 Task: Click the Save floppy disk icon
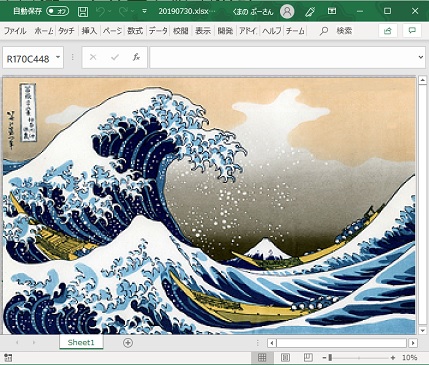83,12
